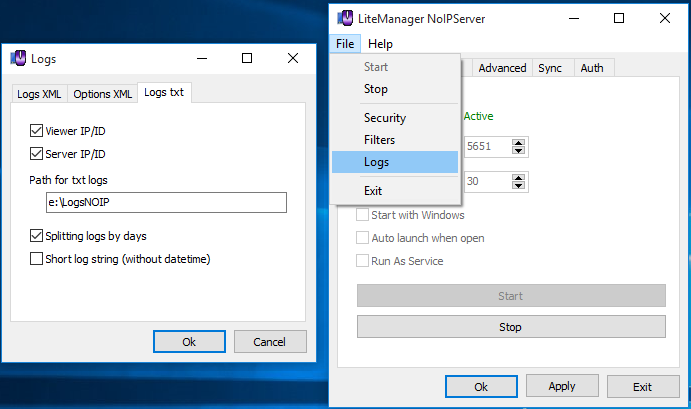Enable Start with Windows checkbox
691x409 pixels.
(362, 215)
